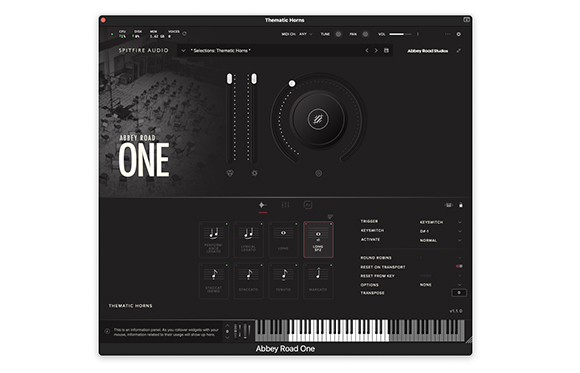Open the Keyswitch note dropdown
Screen dimensions: 580x373
tap(440, 231)
